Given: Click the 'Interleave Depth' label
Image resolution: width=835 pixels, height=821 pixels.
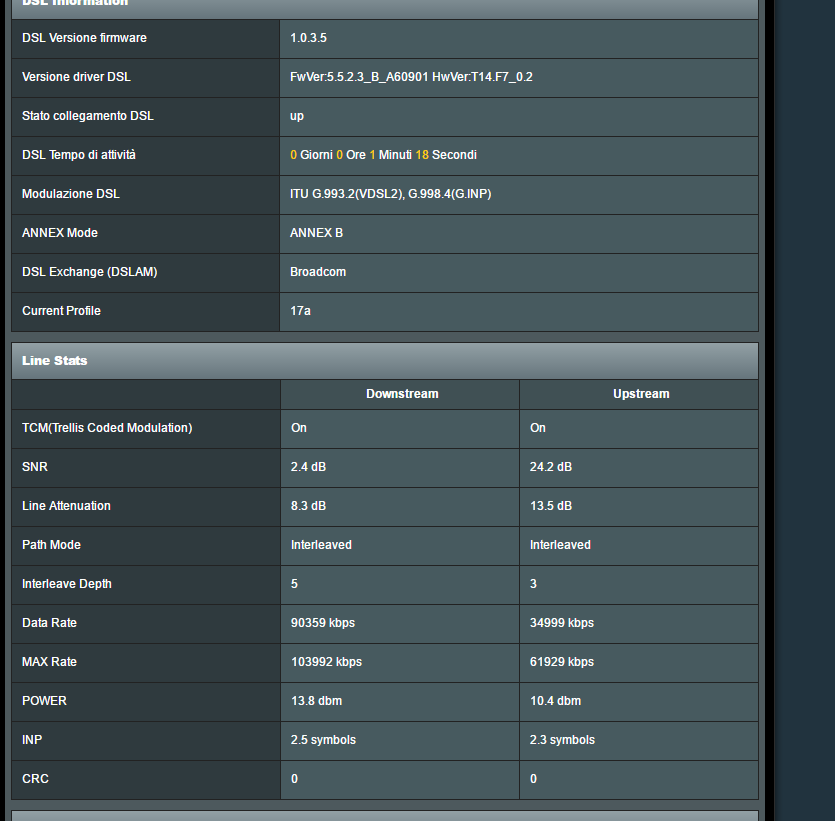Looking at the screenshot, I should pyautogui.click(x=67, y=584).
